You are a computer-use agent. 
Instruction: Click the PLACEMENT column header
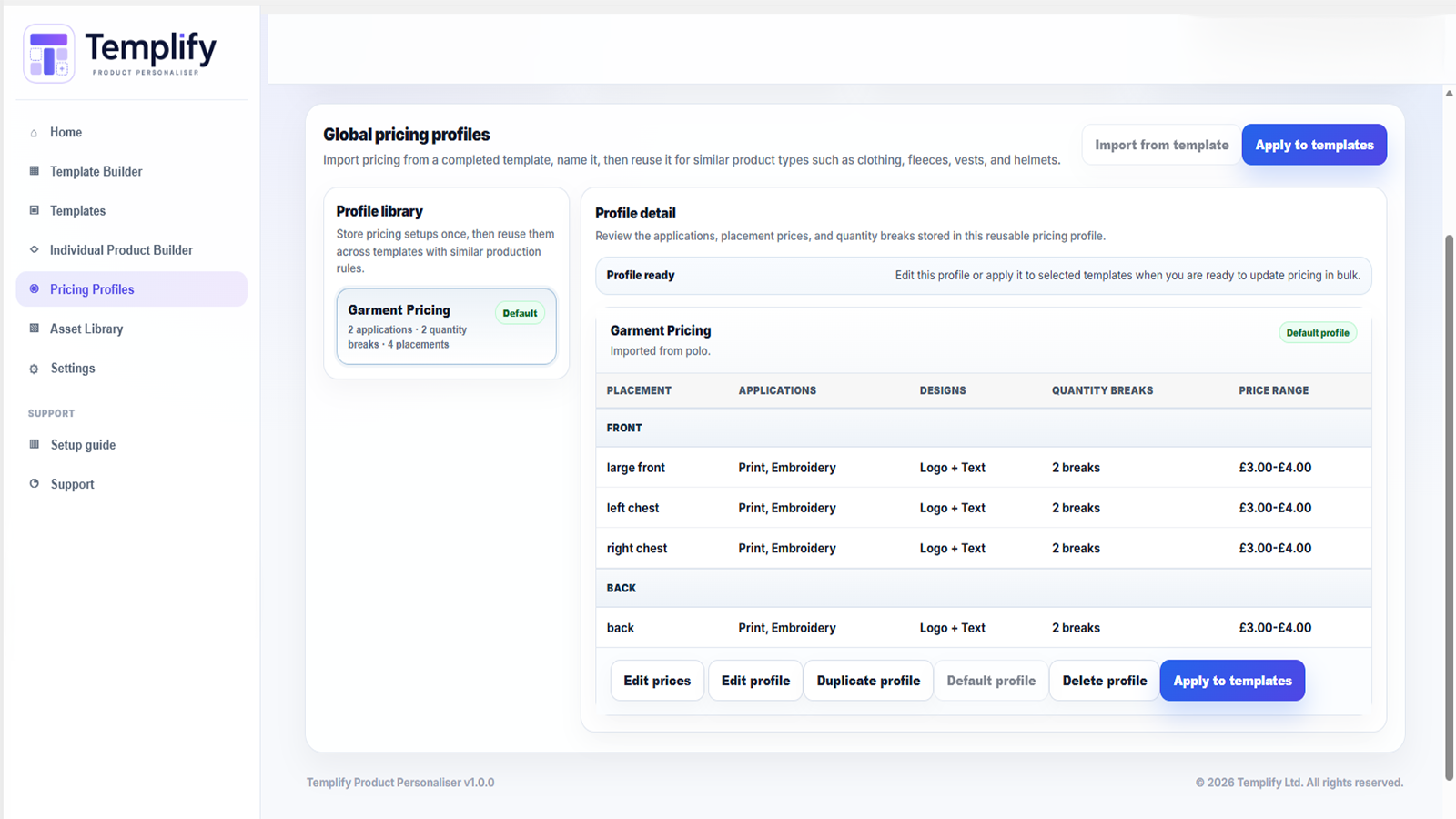coord(639,390)
